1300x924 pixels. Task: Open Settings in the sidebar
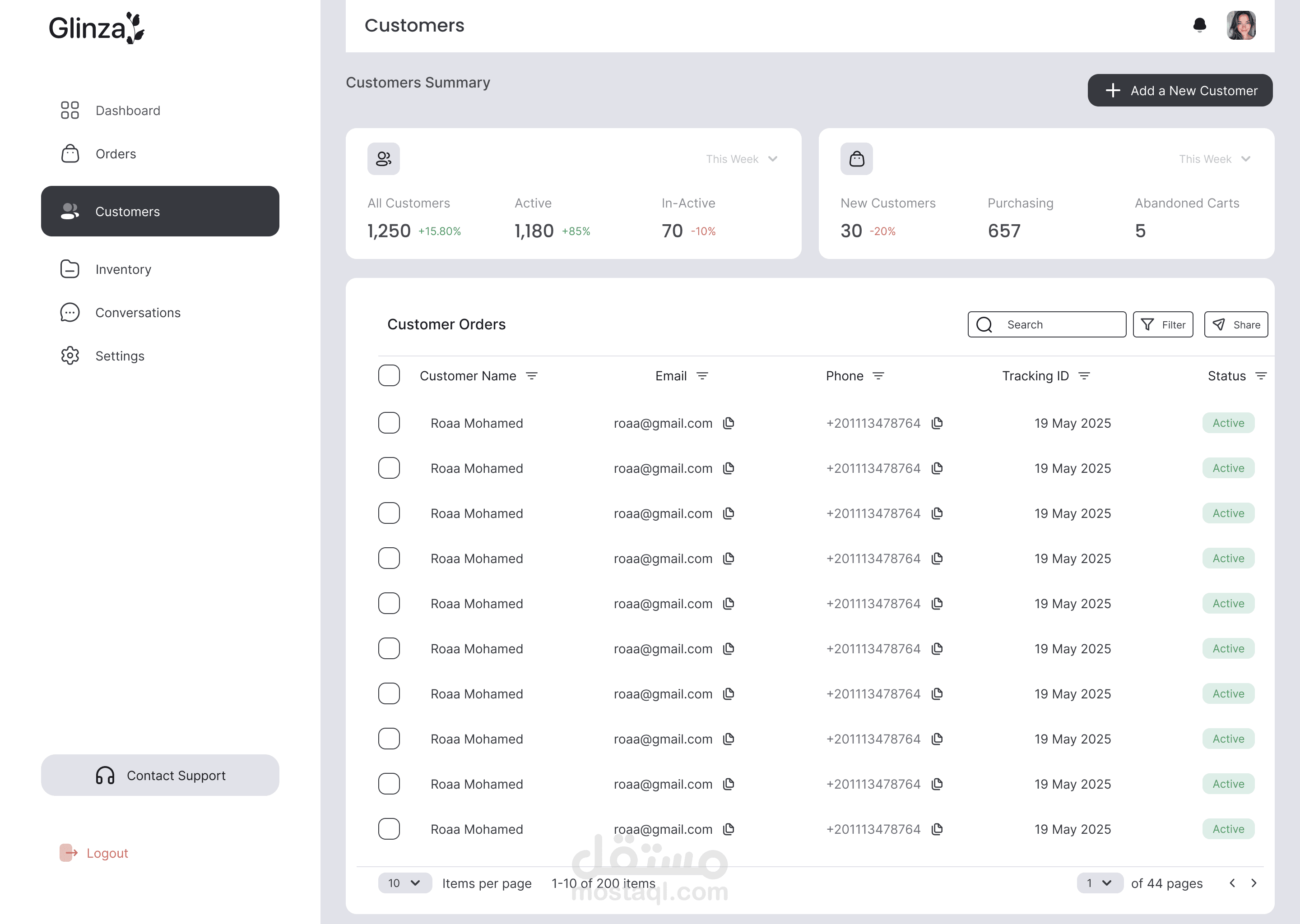click(x=102, y=356)
